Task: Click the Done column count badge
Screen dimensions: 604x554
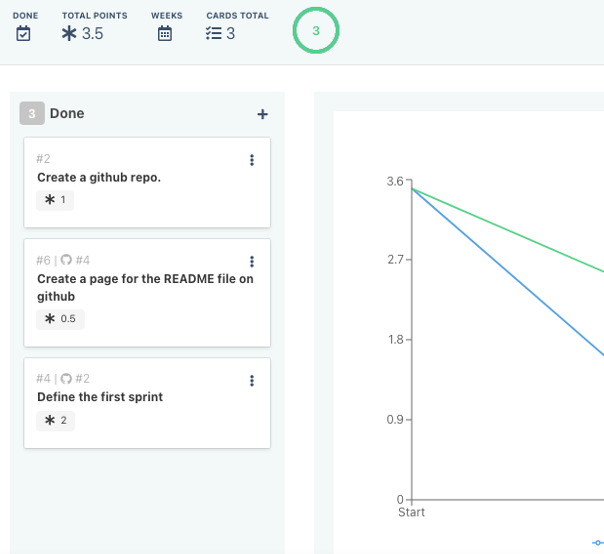Action: tap(32, 113)
